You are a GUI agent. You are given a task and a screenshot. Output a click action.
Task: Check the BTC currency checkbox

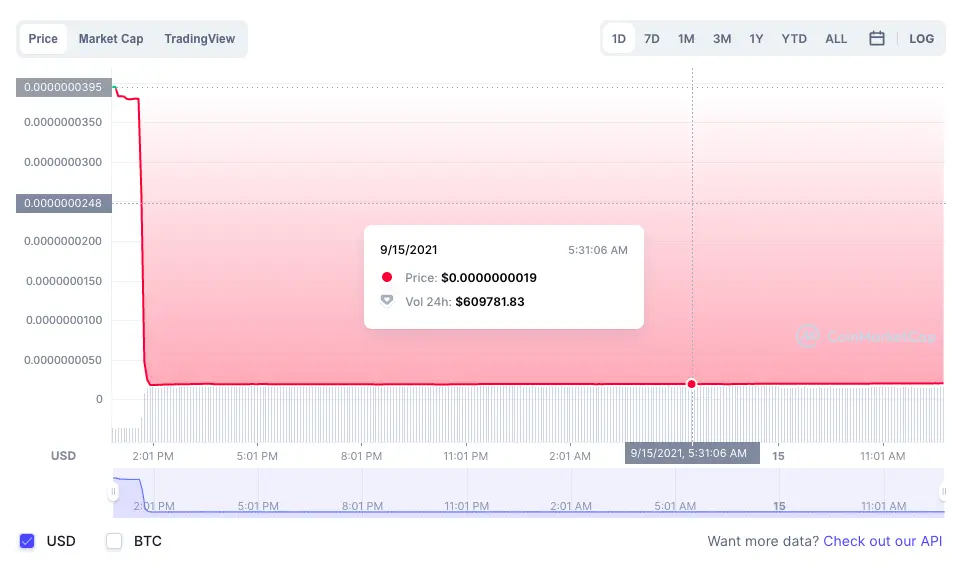point(114,541)
